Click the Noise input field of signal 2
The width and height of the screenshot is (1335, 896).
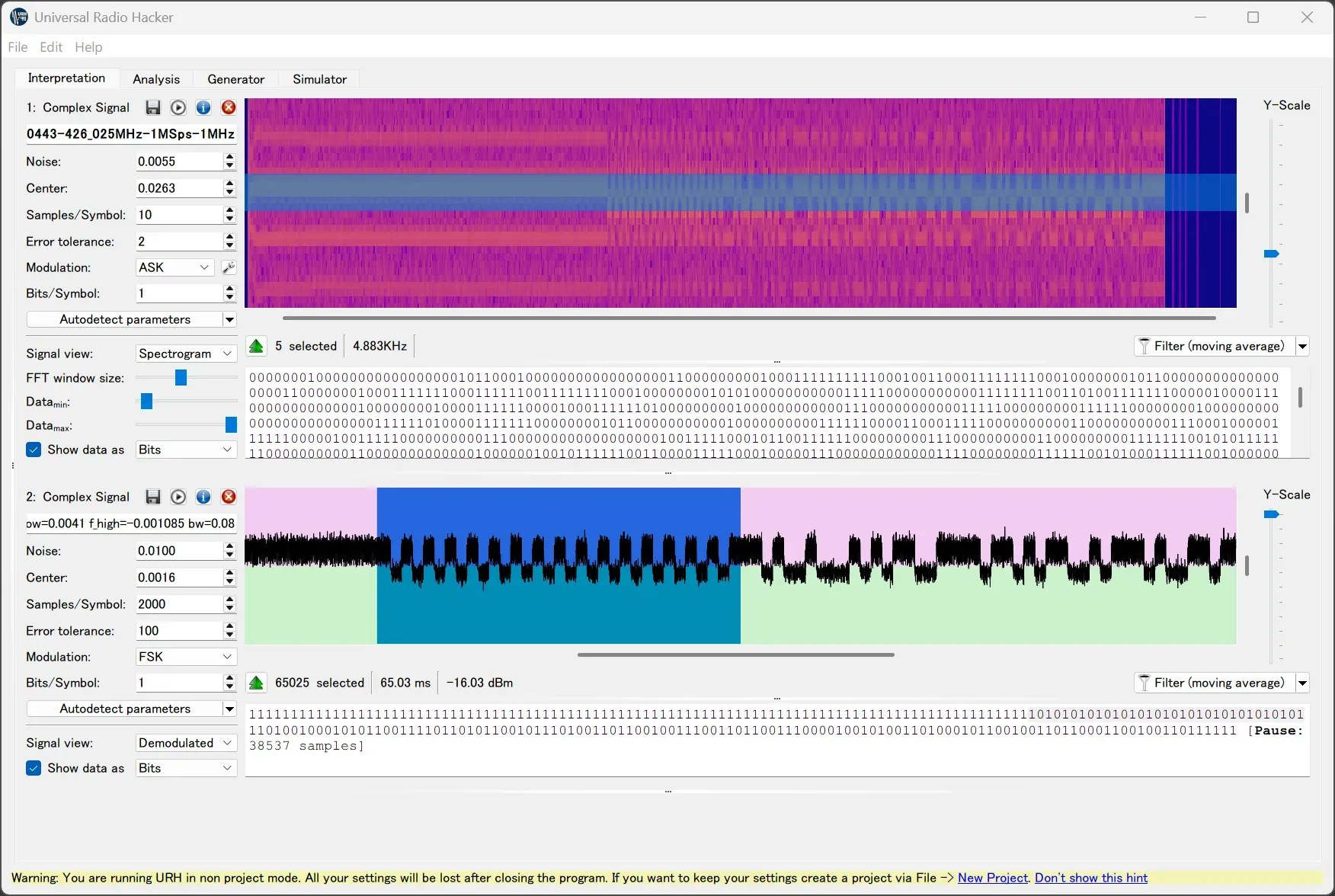[x=178, y=551]
